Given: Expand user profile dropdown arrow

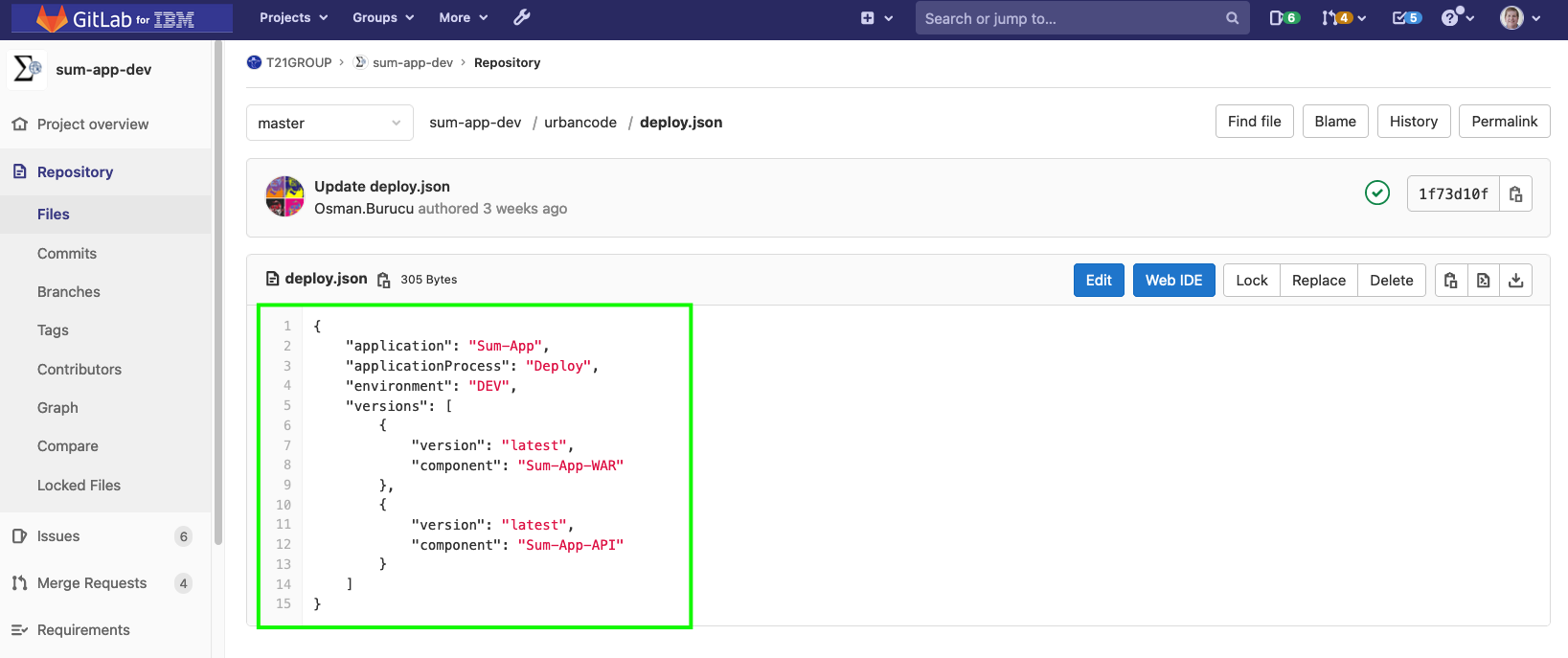Looking at the screenshot, I should pos(1535,18).
